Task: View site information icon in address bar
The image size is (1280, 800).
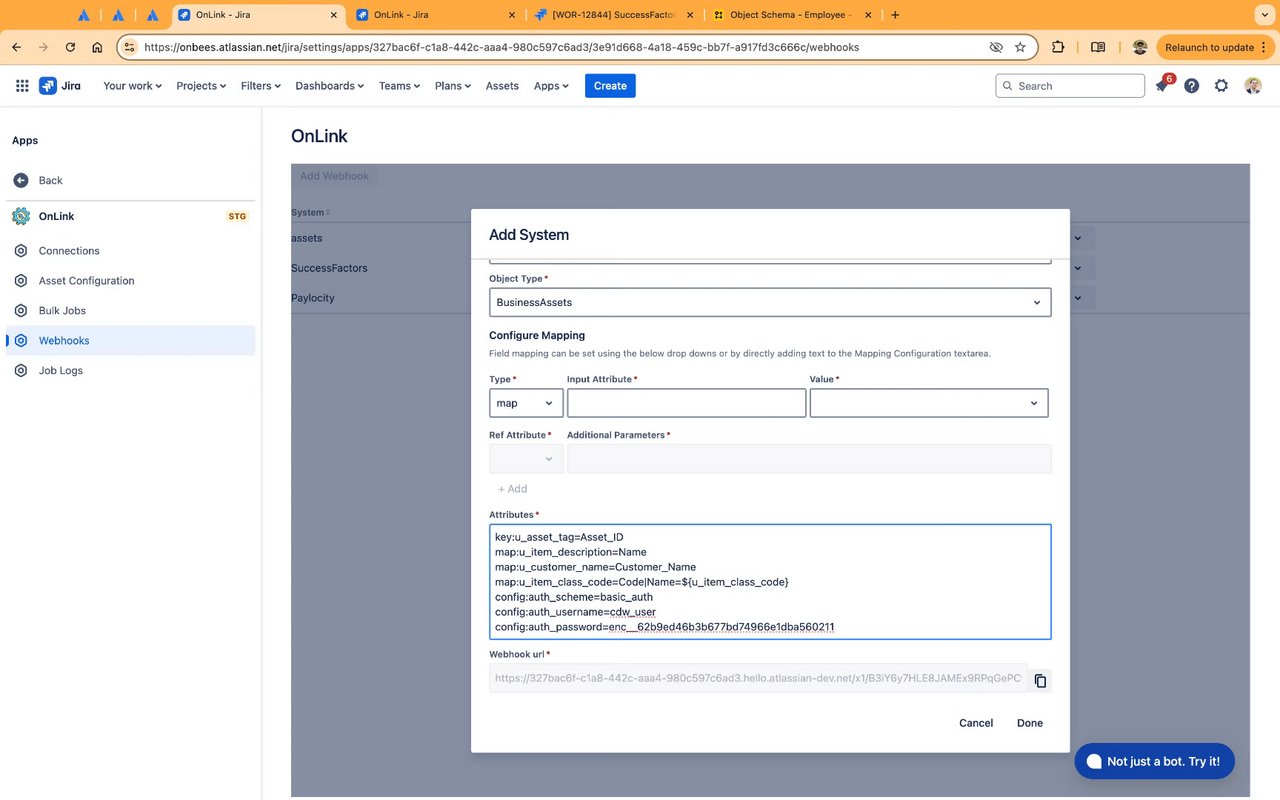Action: [x=129, y=47]
